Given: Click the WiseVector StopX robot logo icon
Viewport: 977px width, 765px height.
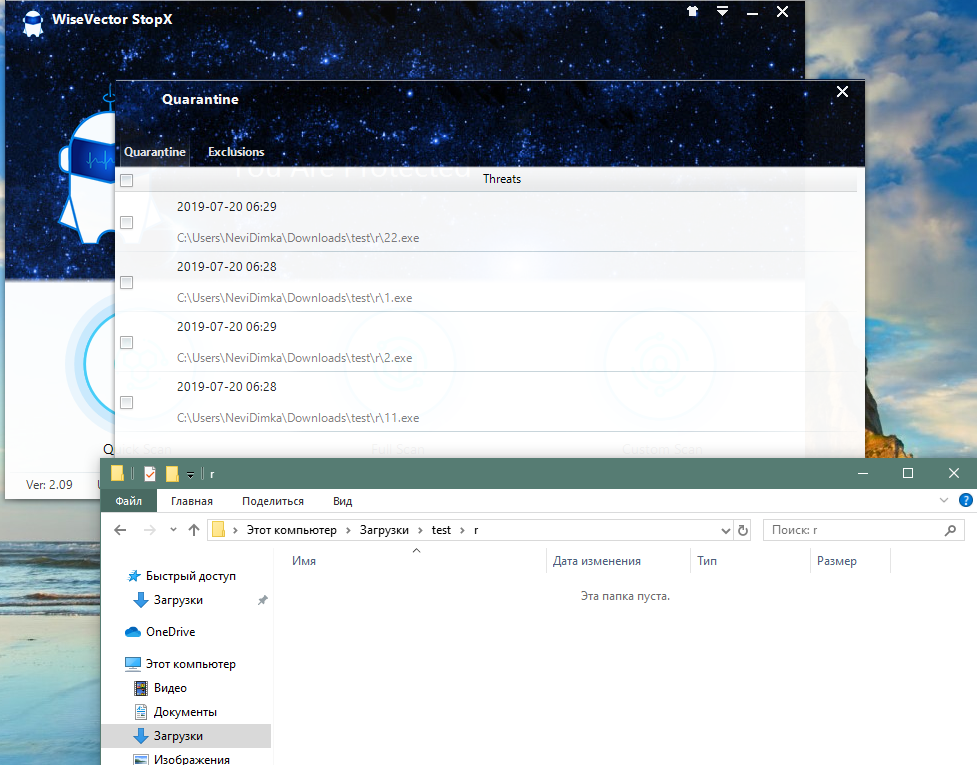Looking at the screenshot, I should pos(32,24).
